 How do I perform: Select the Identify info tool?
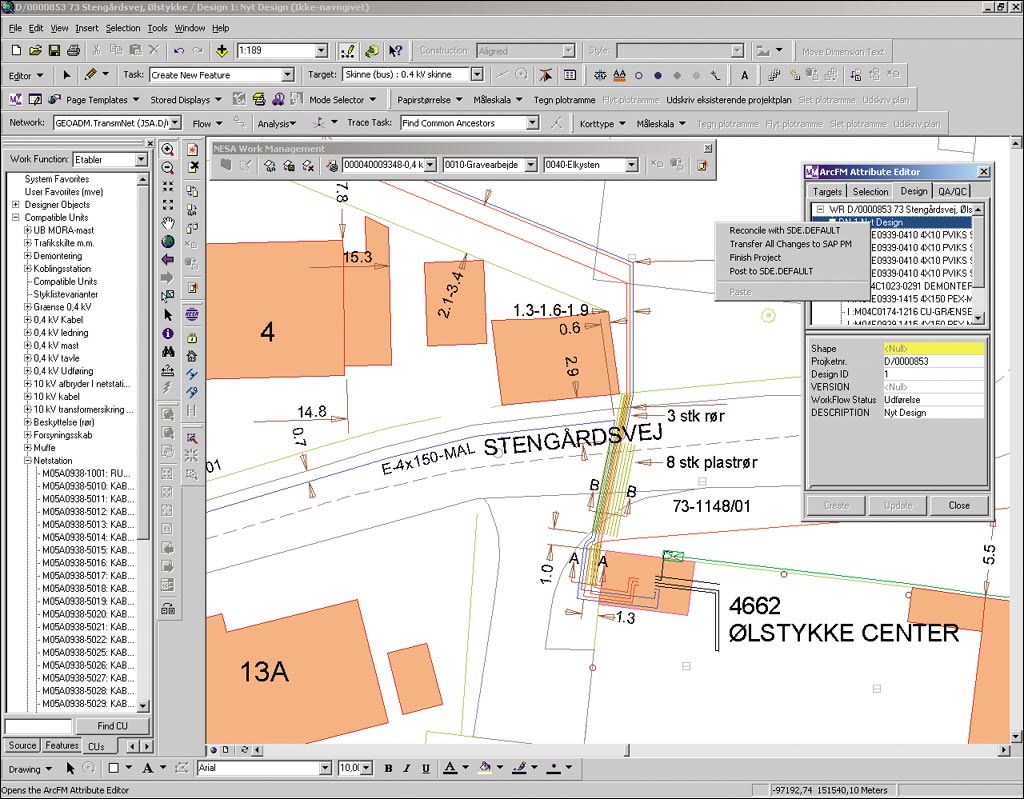[x=168, y=332]
